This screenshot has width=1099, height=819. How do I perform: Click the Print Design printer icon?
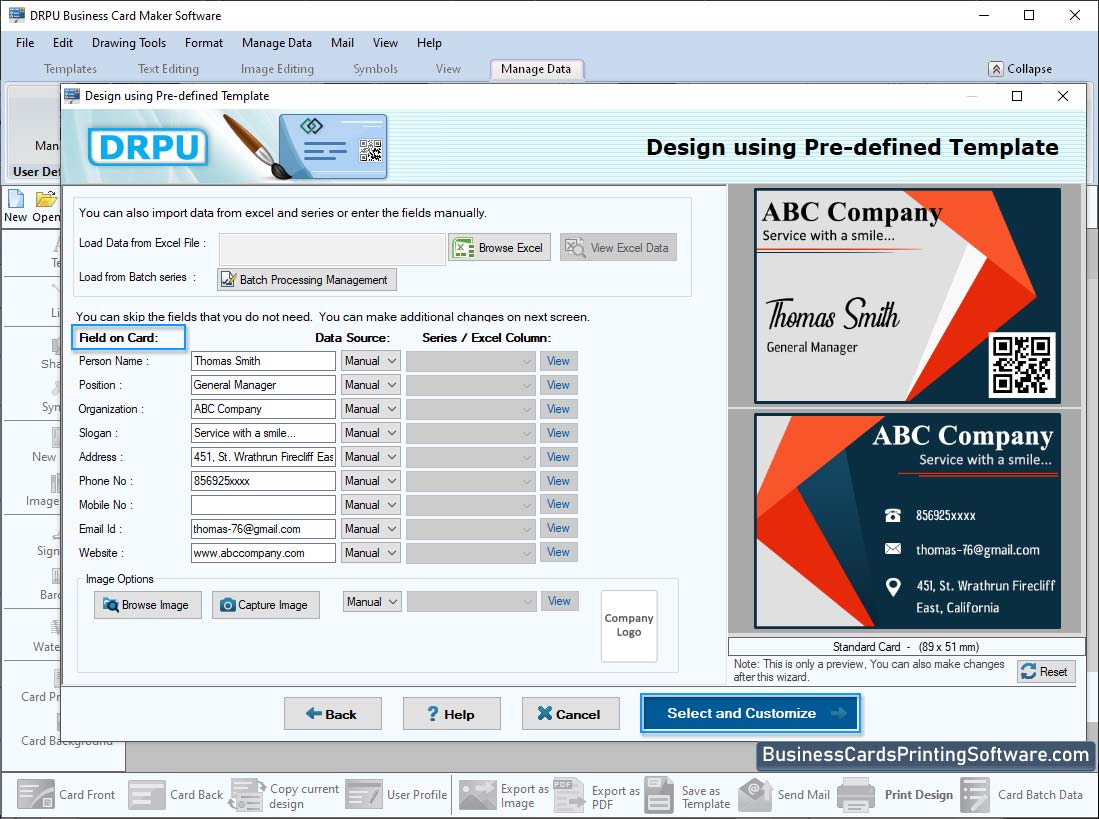coord(856,794)
